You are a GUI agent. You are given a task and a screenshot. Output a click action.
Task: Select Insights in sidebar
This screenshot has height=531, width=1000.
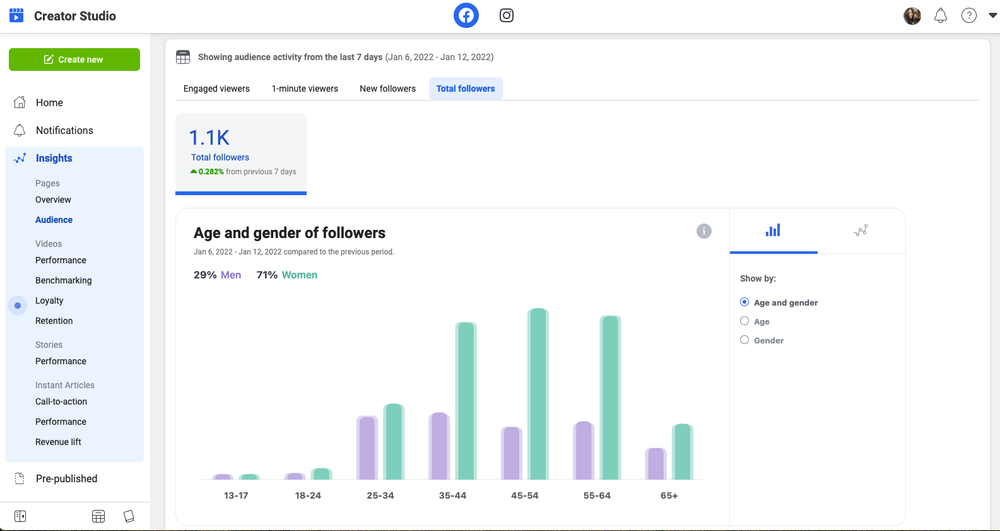(x=54, y=158)
